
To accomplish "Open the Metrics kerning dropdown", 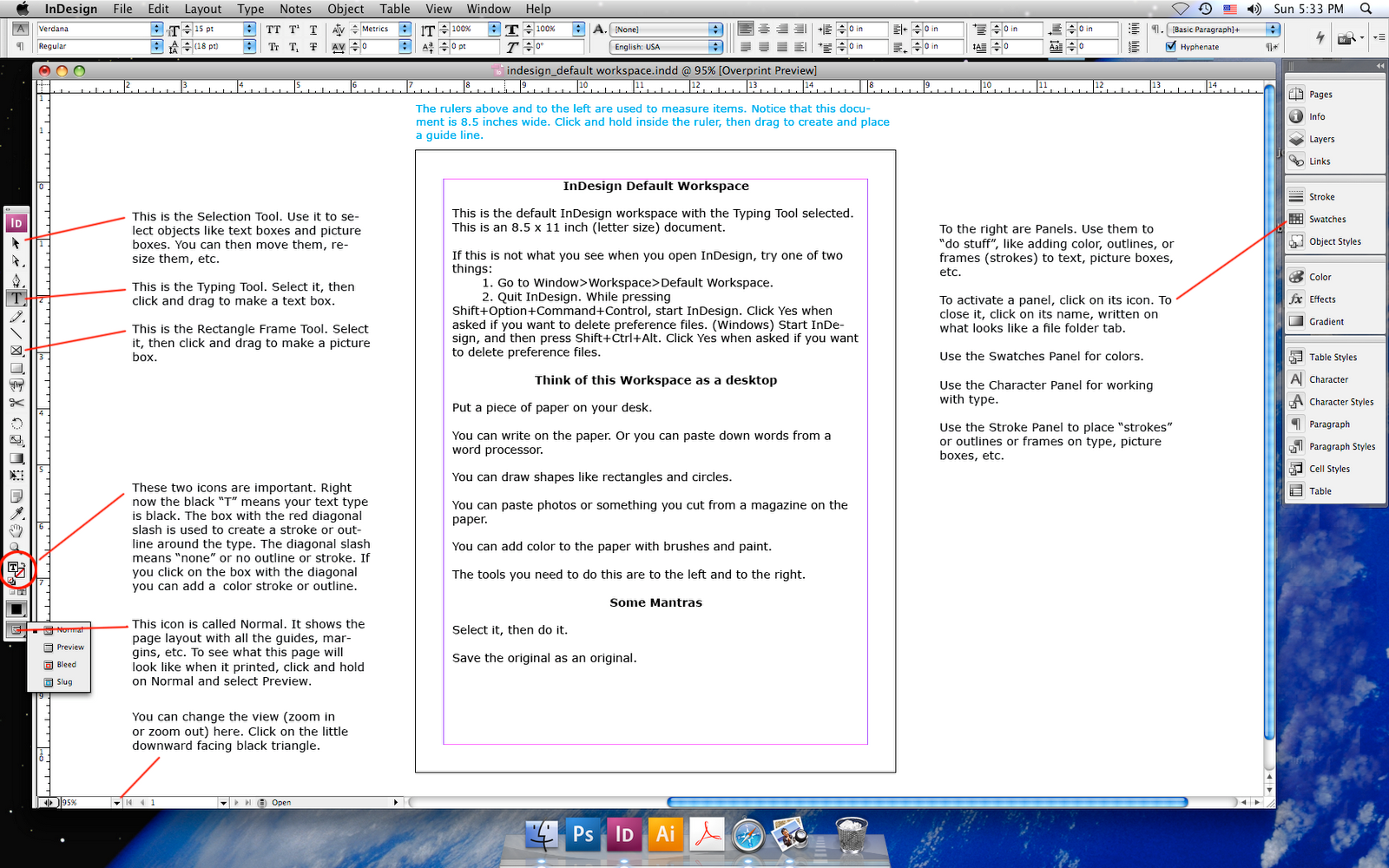I will 405,29.
